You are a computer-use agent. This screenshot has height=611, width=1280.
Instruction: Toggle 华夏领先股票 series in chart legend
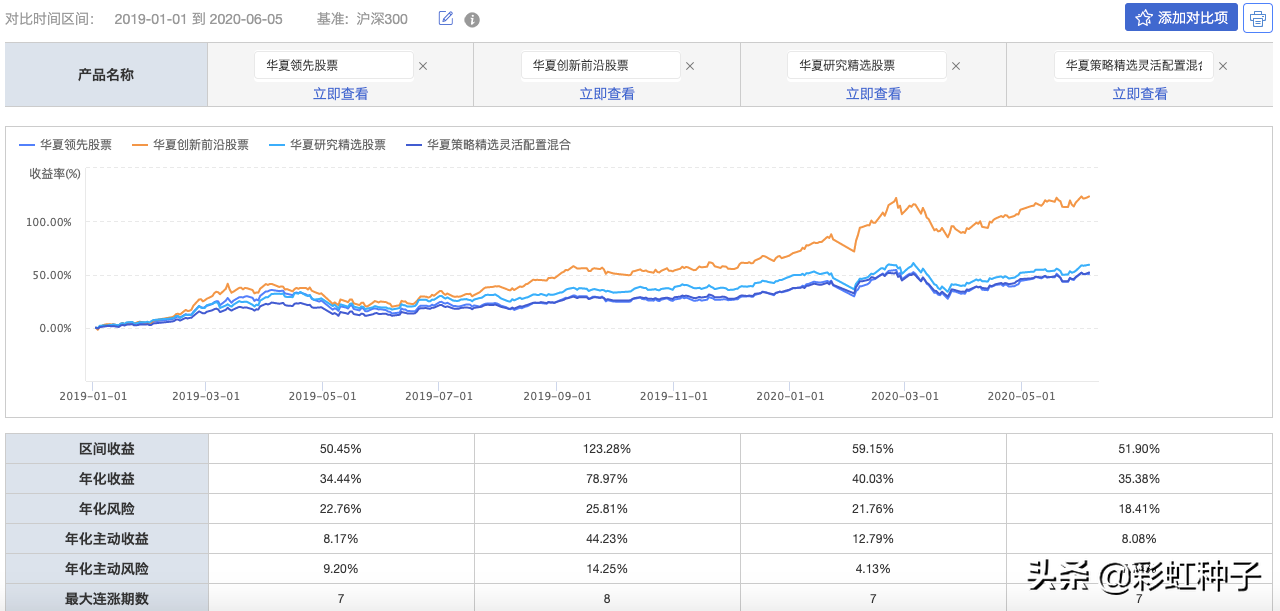pos(66,144)
